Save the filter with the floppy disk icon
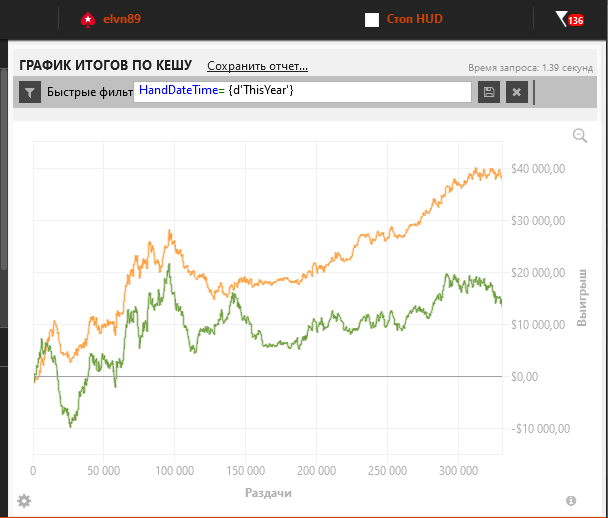 tap(489, 92)
